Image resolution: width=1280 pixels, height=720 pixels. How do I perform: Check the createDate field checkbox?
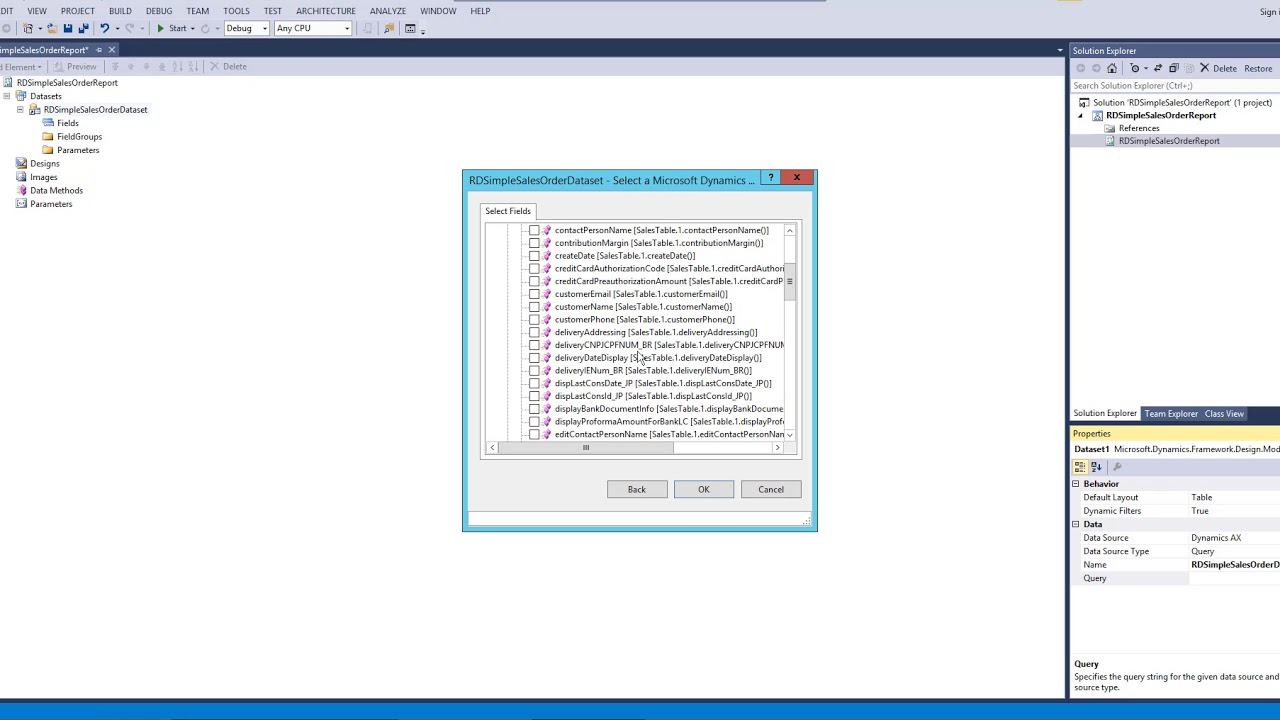point(534,256)
